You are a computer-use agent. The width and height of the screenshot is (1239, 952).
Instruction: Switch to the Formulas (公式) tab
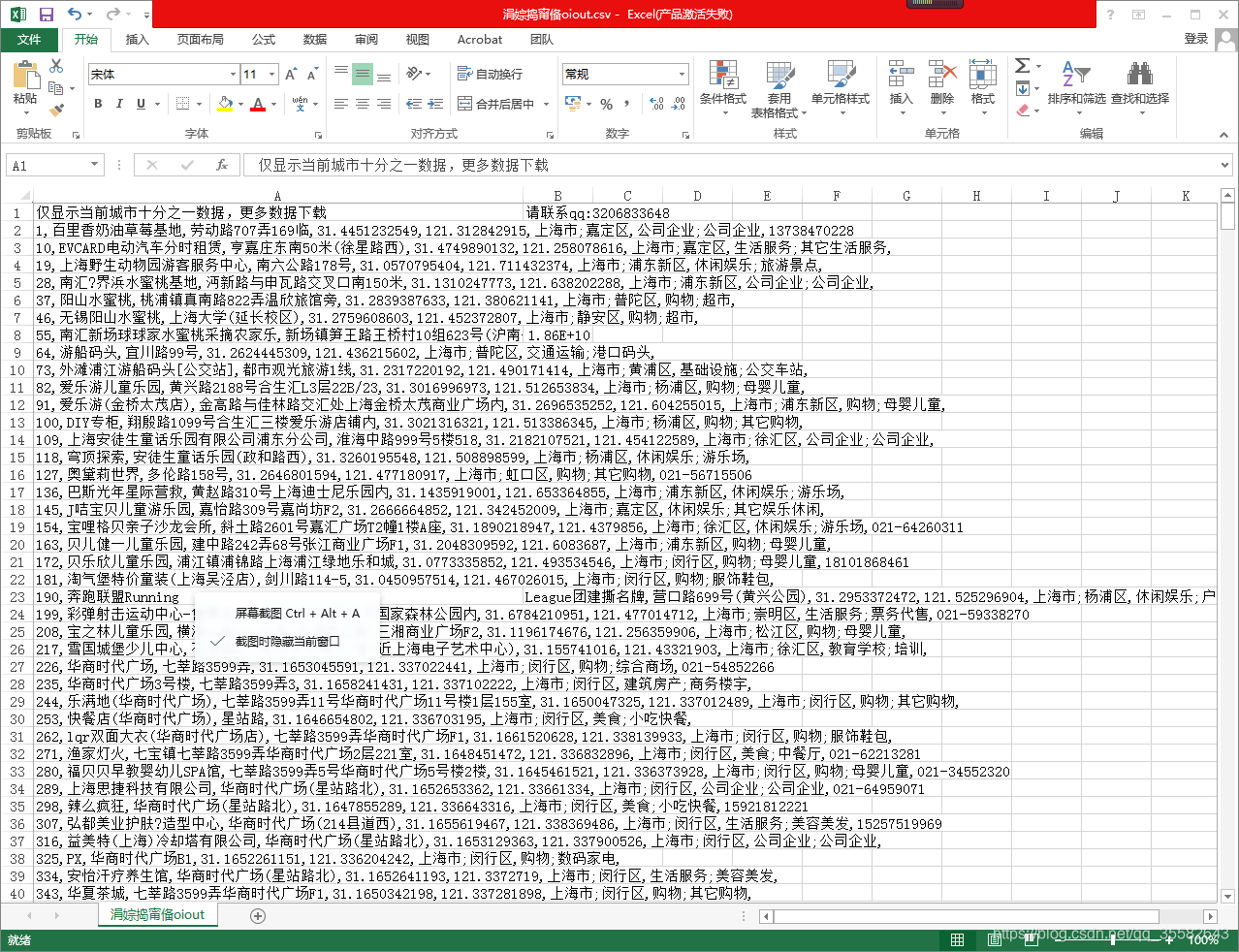coord(264,40)
